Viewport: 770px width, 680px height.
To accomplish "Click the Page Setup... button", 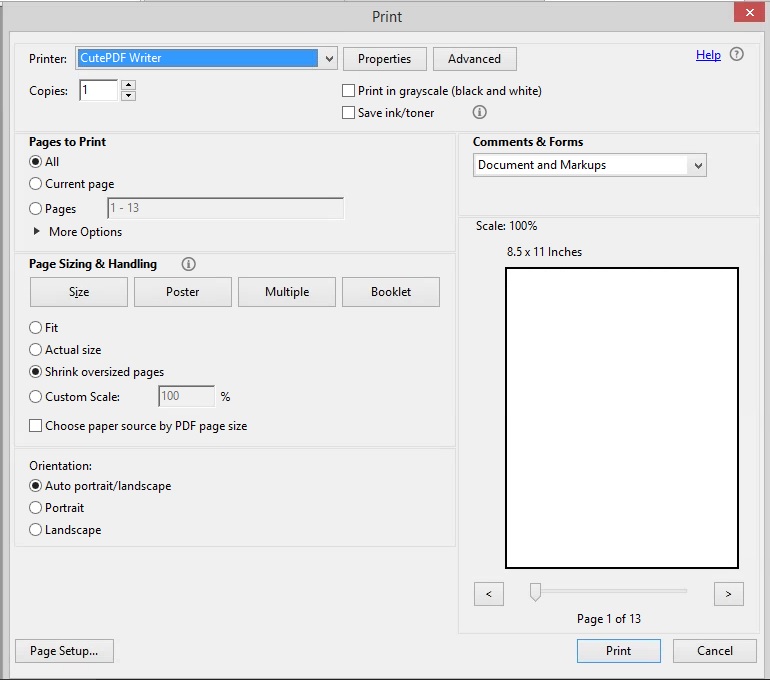I will coord(64,651).
